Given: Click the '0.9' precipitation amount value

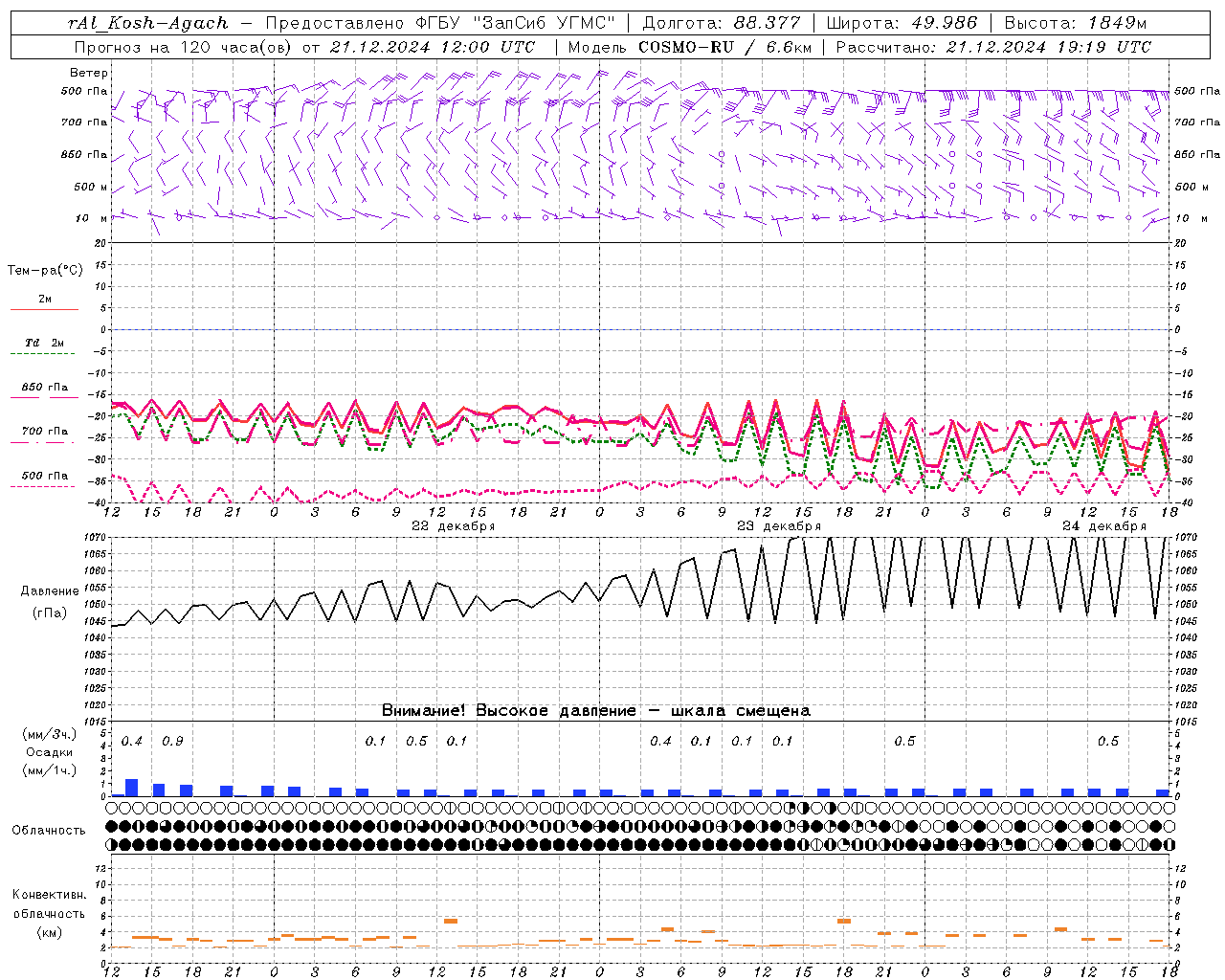Looking at the screenshot, I should click(172, 741).
